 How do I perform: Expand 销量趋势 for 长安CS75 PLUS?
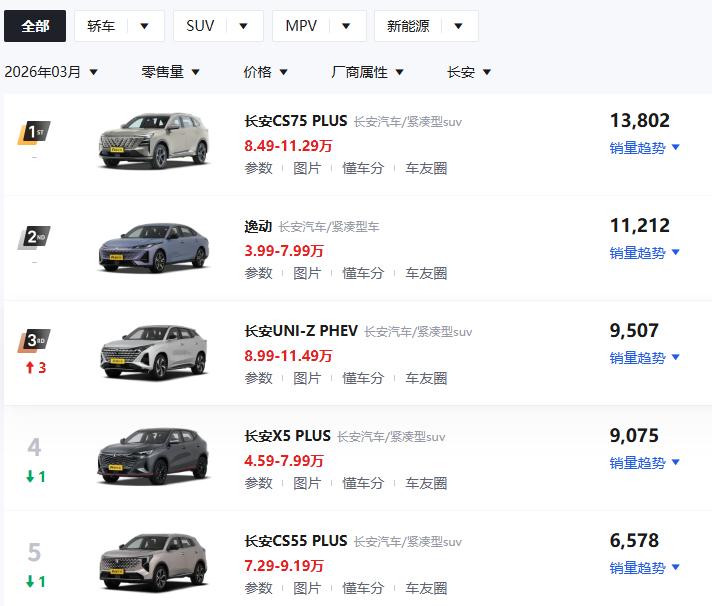click(645, 148)
